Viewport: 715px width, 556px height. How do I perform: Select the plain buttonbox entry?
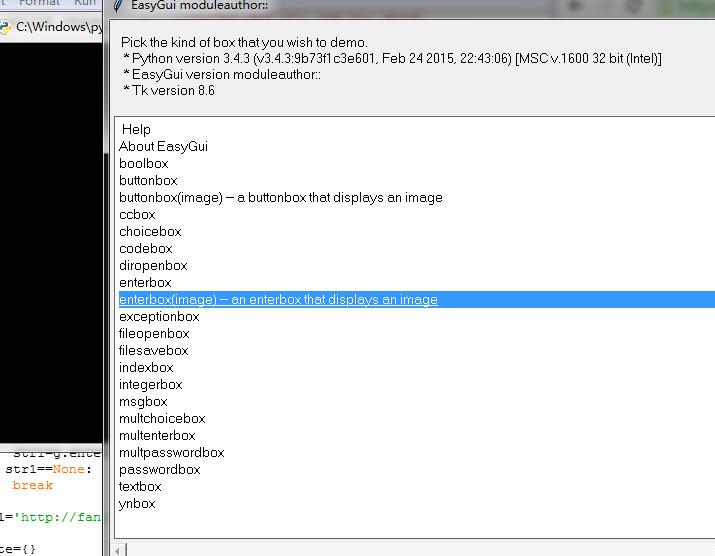point(148,181)
